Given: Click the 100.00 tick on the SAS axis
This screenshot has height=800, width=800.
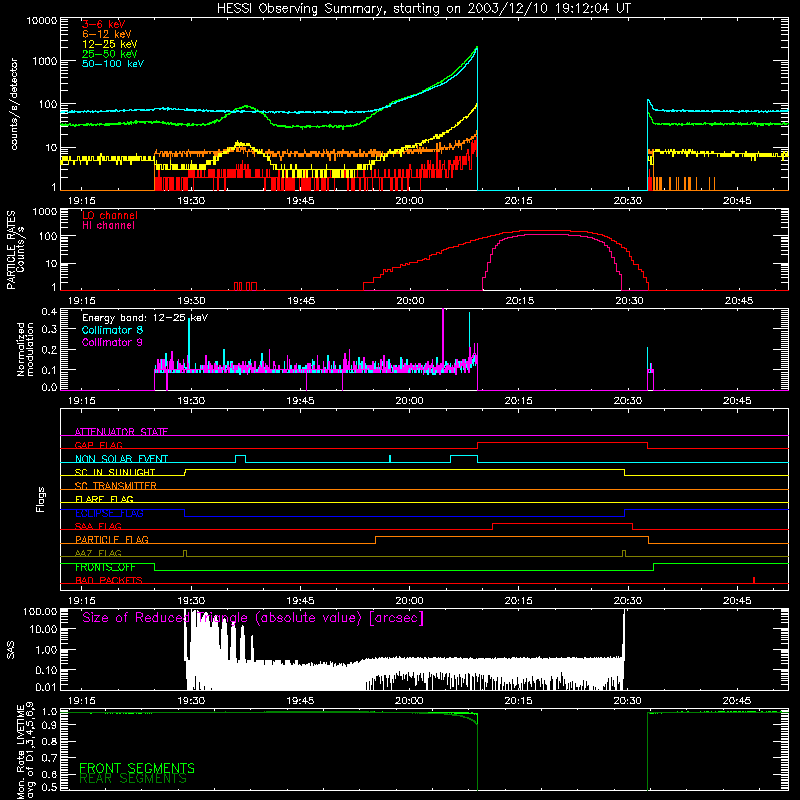Looking at the screenshot, I should (40, 611).
